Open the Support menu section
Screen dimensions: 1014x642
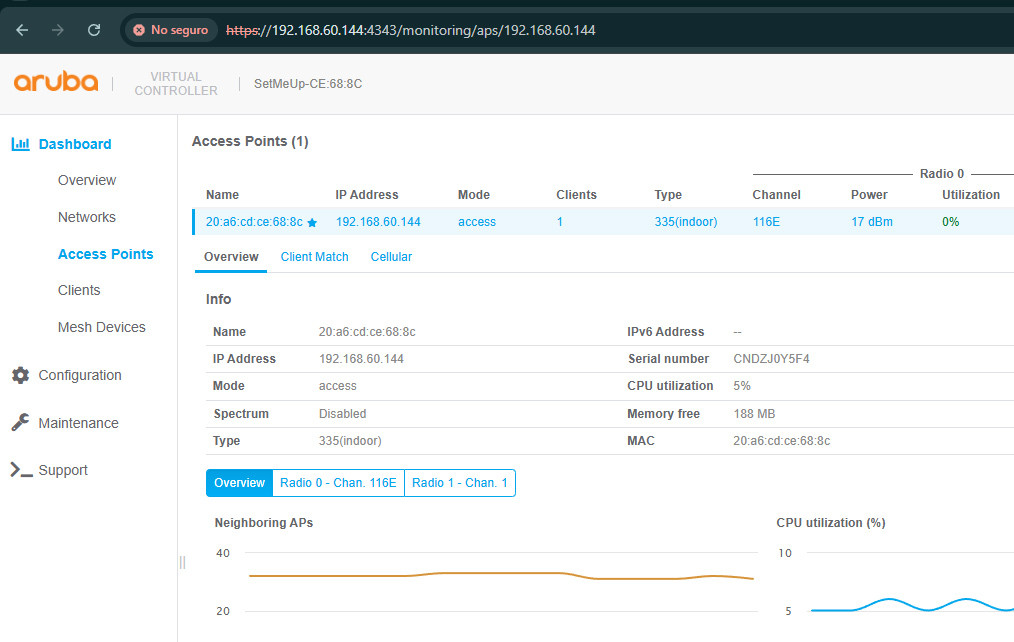(62, 470)
